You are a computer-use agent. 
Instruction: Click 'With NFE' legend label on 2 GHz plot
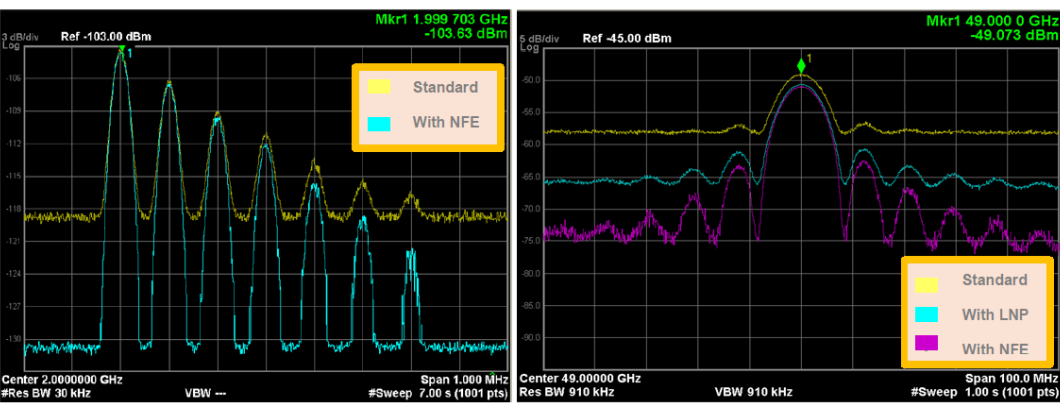(446, 122)
